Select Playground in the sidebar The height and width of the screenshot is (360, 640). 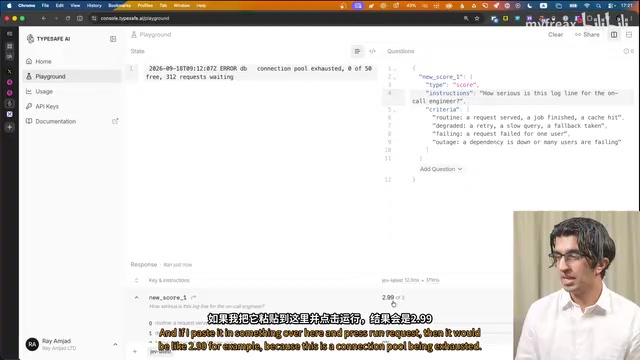coord(72,76)
